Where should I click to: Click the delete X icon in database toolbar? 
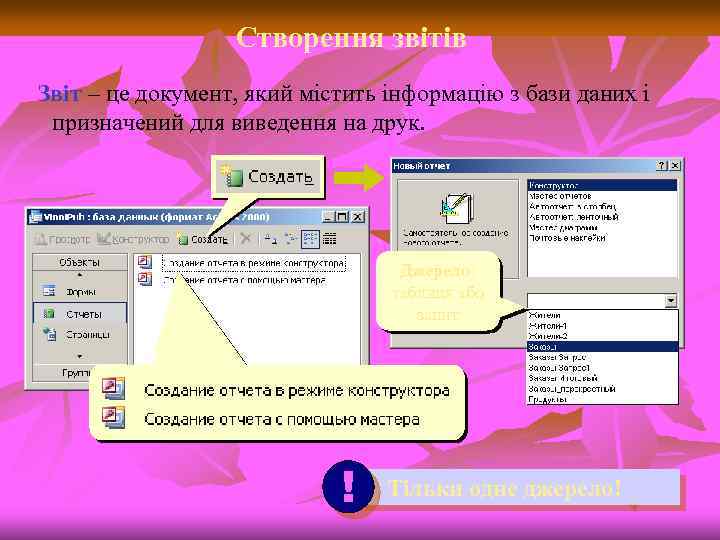tap(246, 238)
